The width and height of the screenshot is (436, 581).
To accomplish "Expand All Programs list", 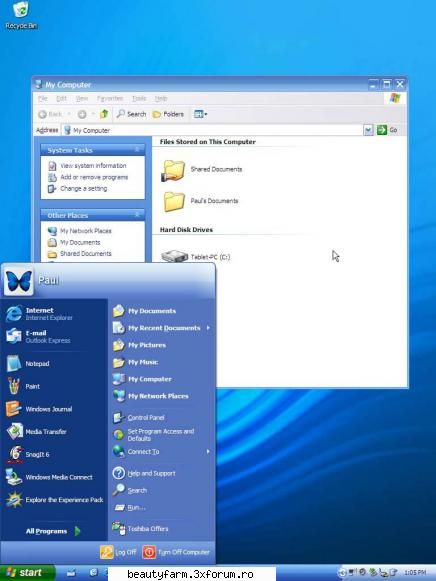I will point(53,531).
